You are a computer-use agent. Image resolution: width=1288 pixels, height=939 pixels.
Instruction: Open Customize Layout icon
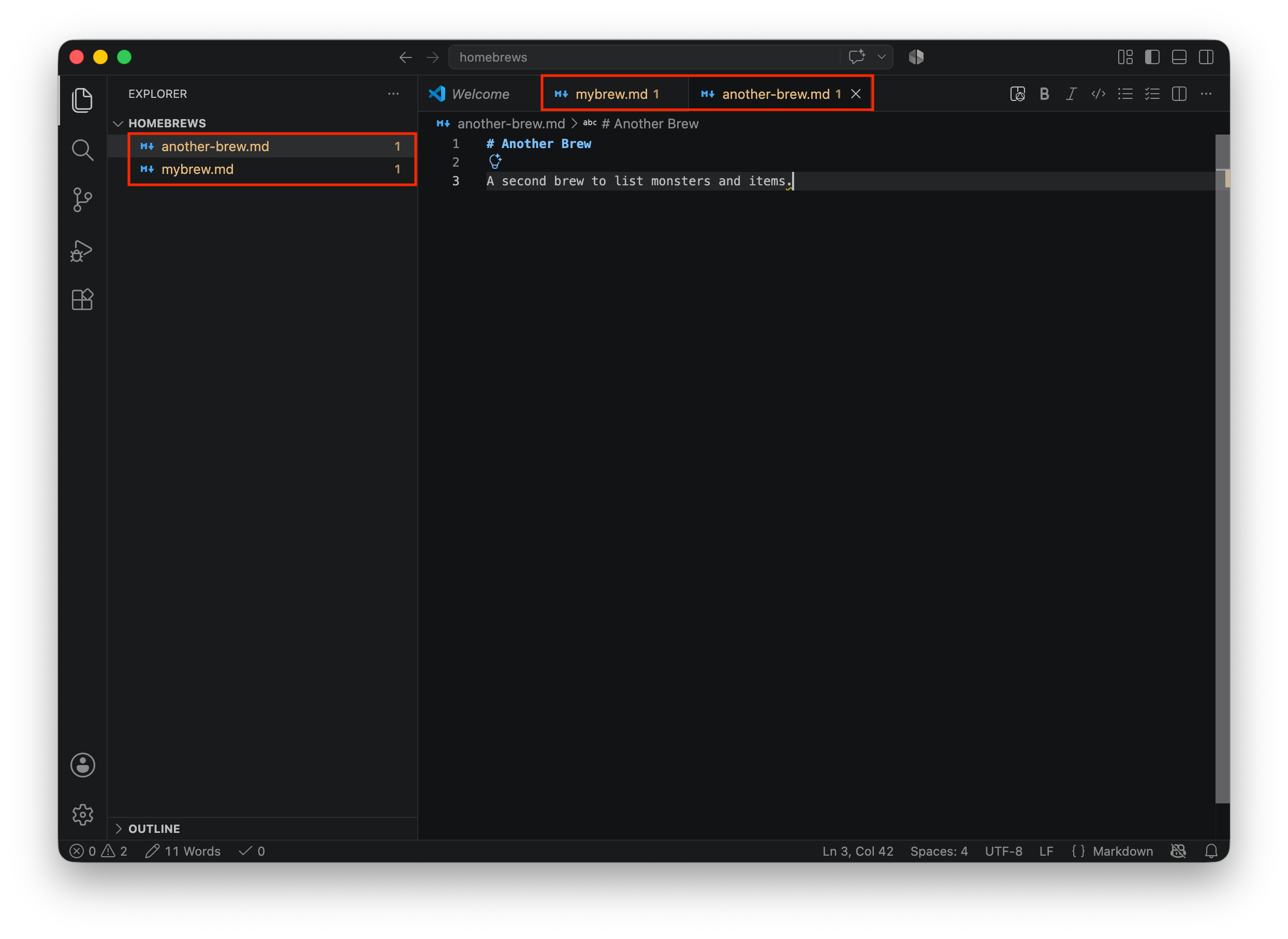pyautogui.click(x=1125, y=57)
